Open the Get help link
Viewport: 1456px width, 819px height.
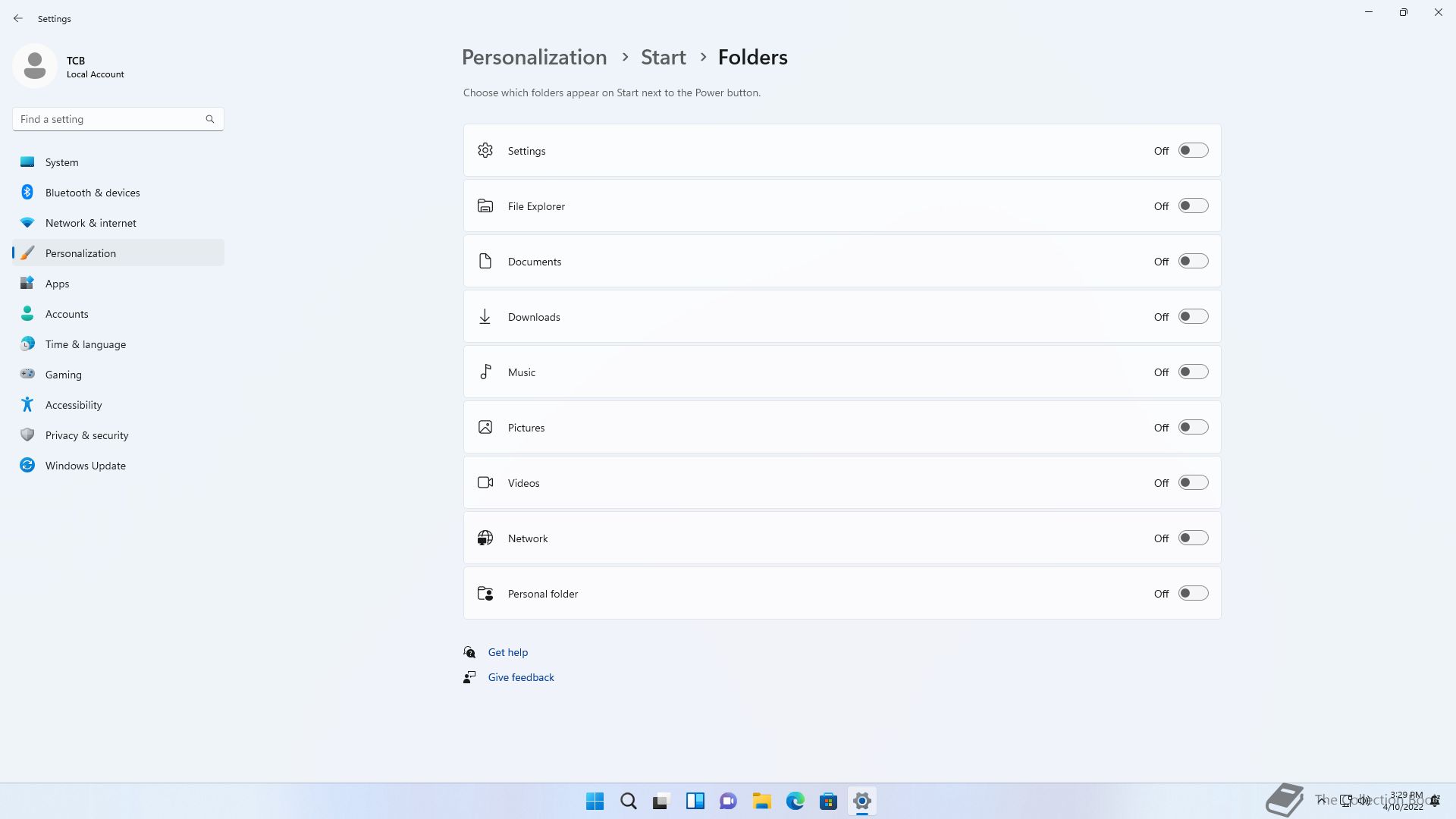[507, 652]
